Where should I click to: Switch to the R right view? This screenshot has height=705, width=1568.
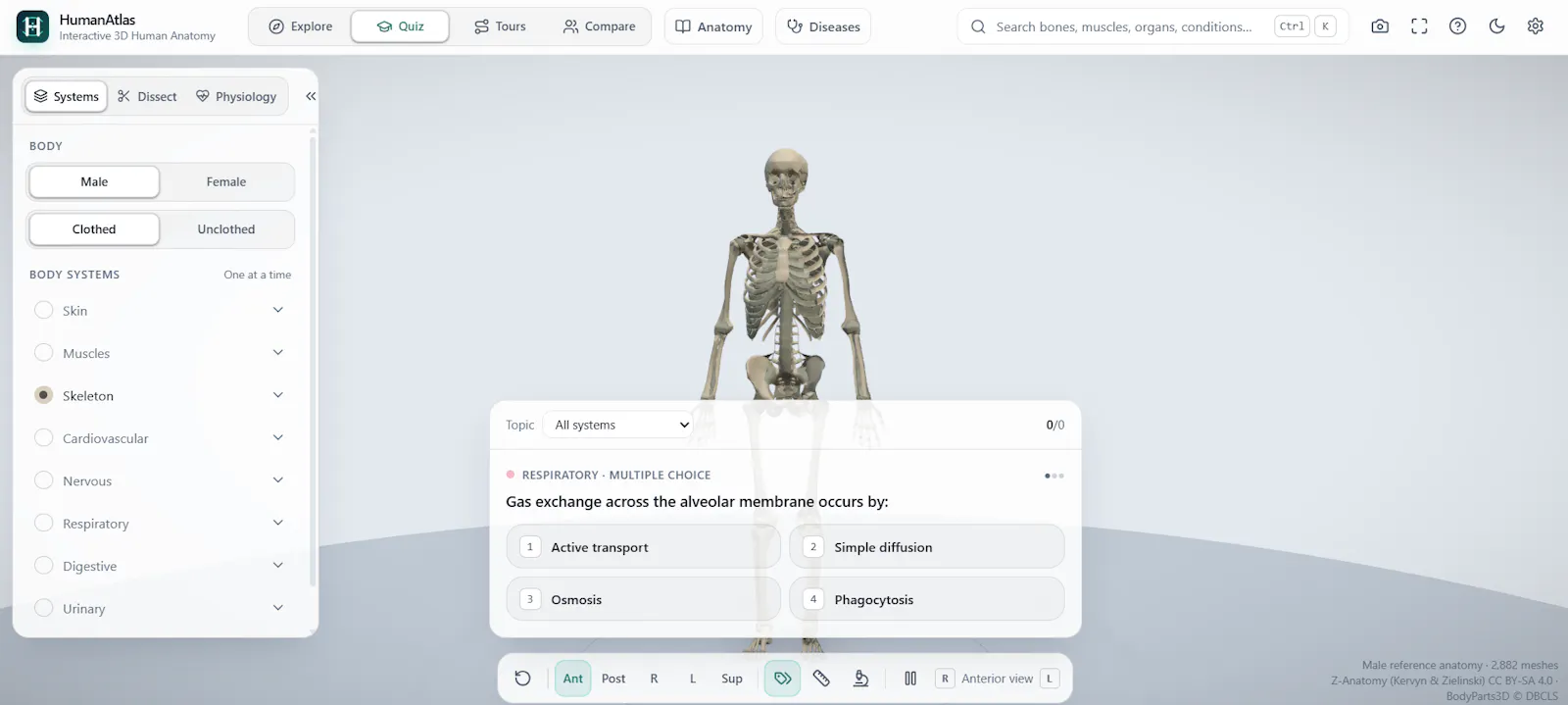click(654, 679)
